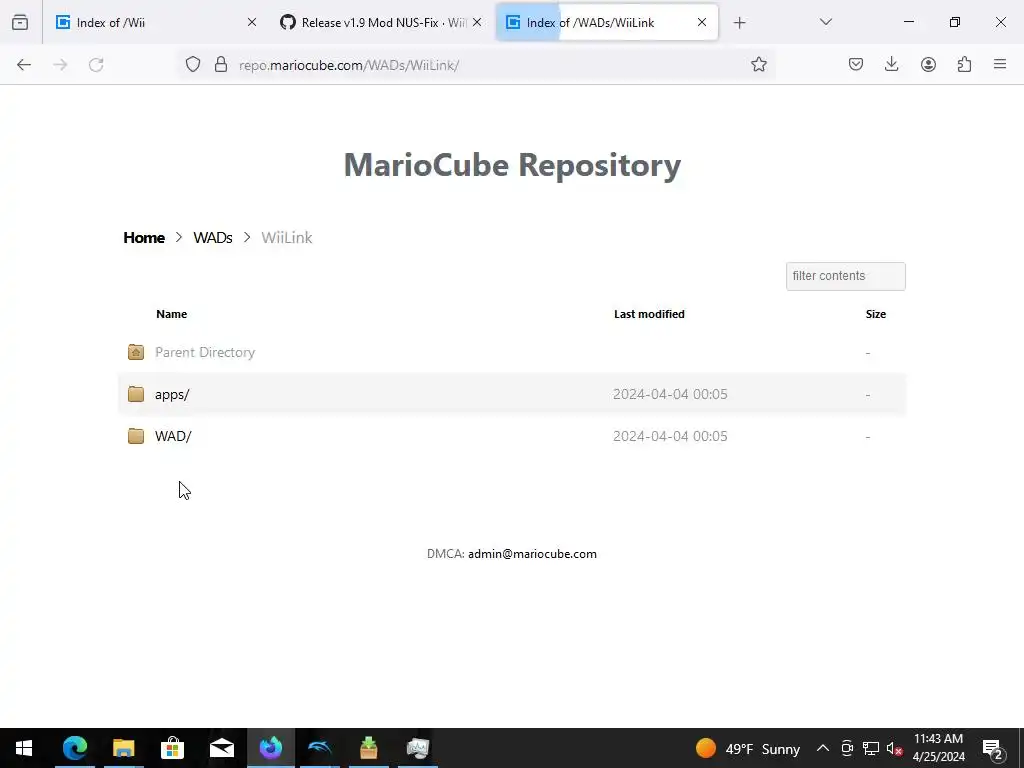Open the Windows Start menu

[24, 748]
